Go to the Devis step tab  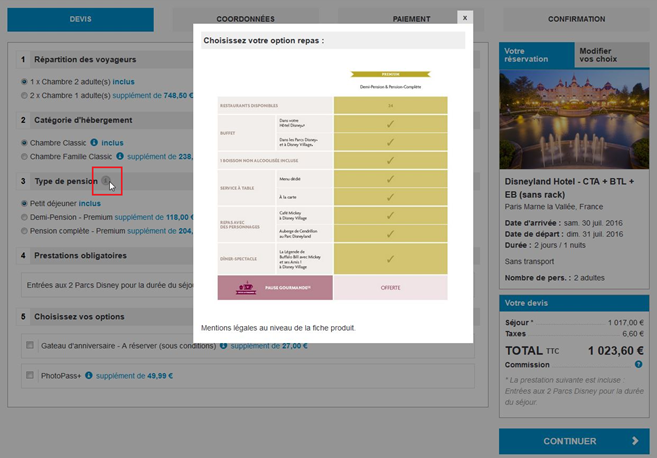click(x=80, y=19)
